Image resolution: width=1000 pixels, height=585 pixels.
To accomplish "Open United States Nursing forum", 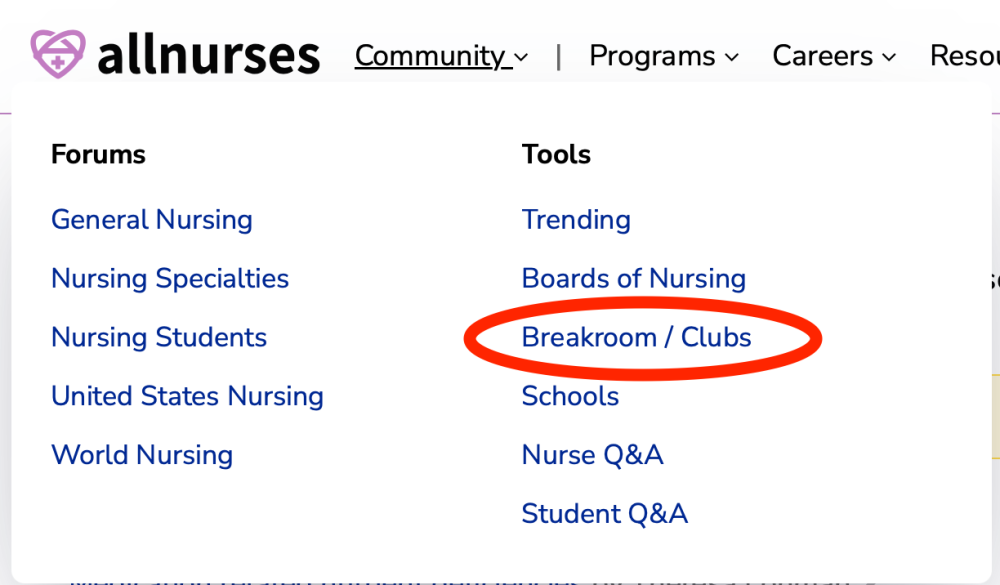I will [x=187, y=396].
